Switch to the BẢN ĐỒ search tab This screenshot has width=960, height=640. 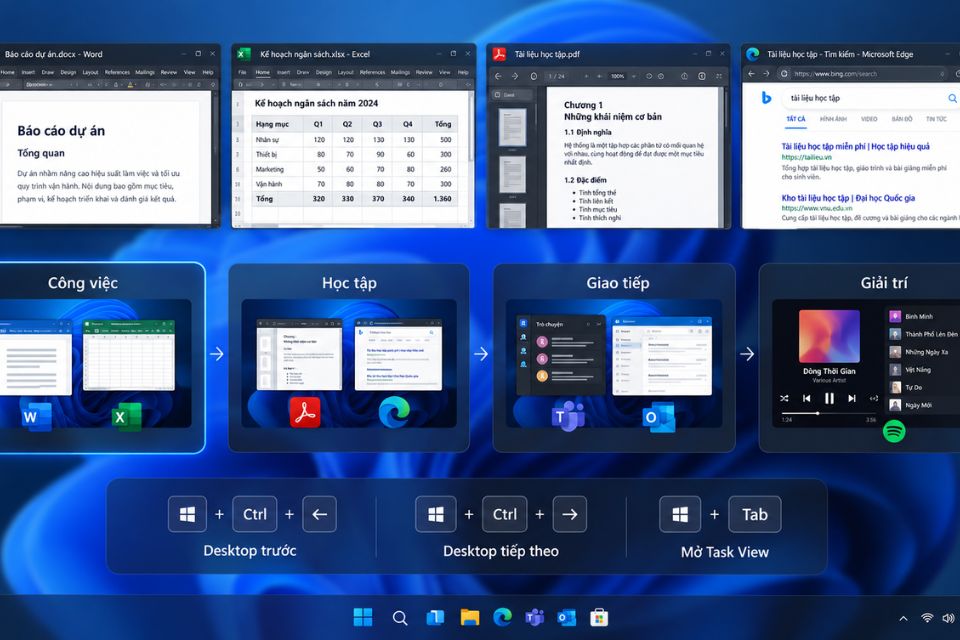tap(902, 119)
